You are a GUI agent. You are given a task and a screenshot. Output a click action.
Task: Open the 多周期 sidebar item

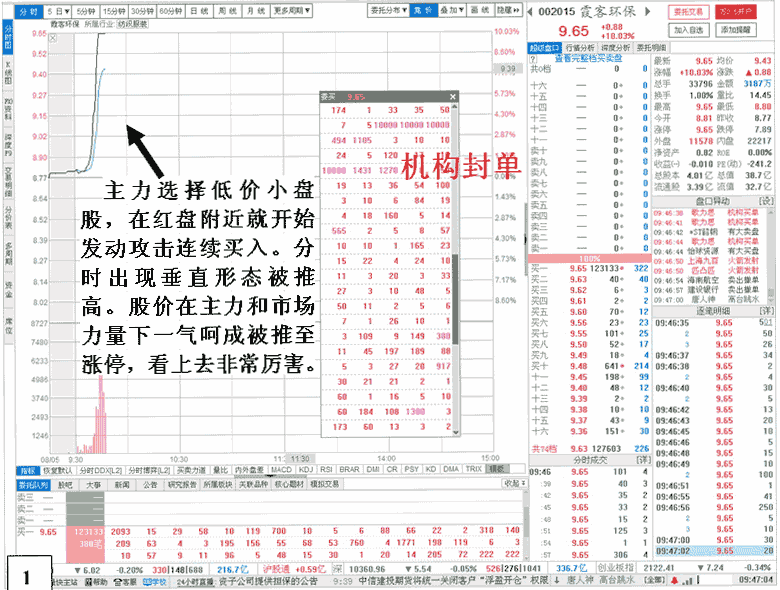tap(8, 253)
